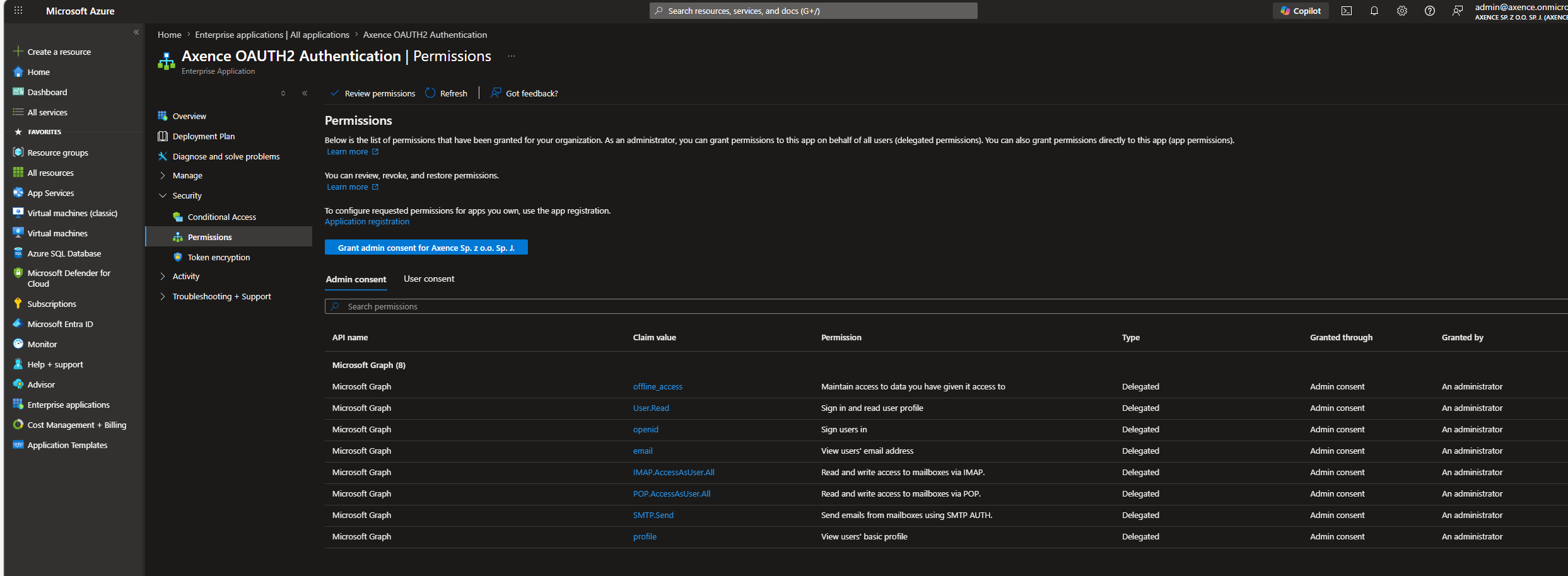1568x576 pixels.
Task: Click Grant admin consent for Axence button
Action: 426,248
